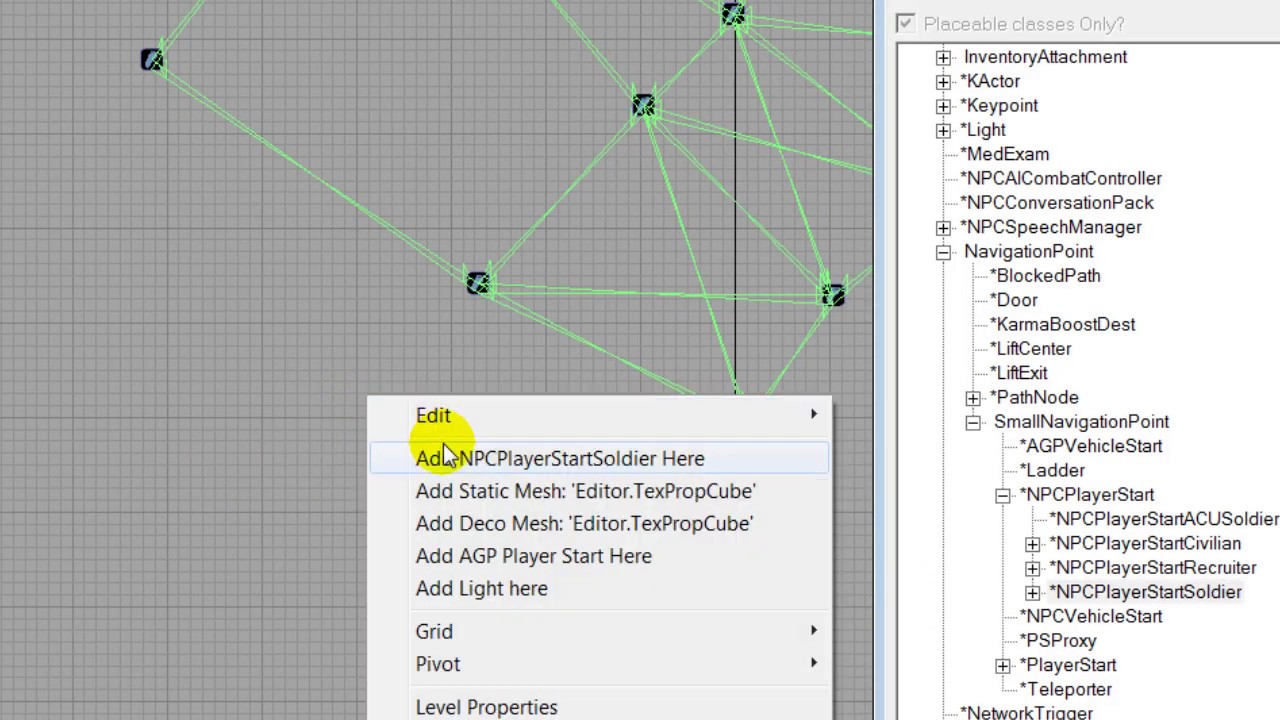Viewport: 1280px width, 720px height.
Task: Select the *NPCSpeechManager class label
Action: 1050,227
